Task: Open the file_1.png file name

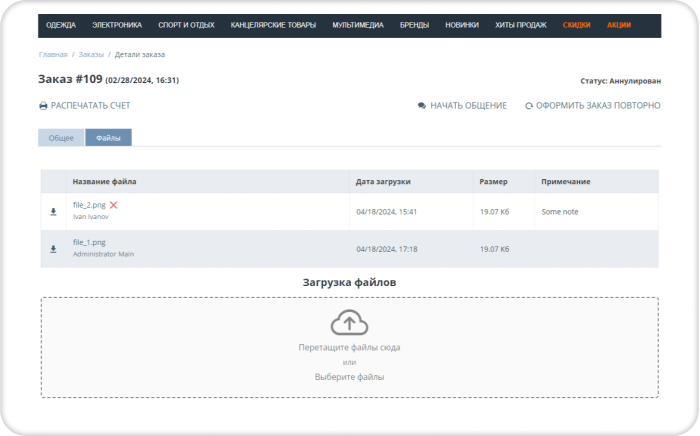Action: pos(89,242)
